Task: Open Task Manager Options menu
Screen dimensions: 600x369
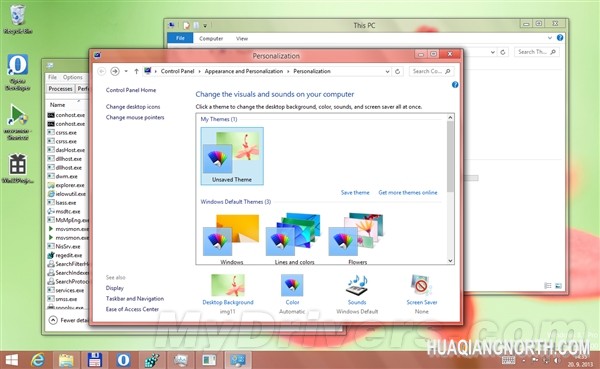Action: tap(73, 77)
